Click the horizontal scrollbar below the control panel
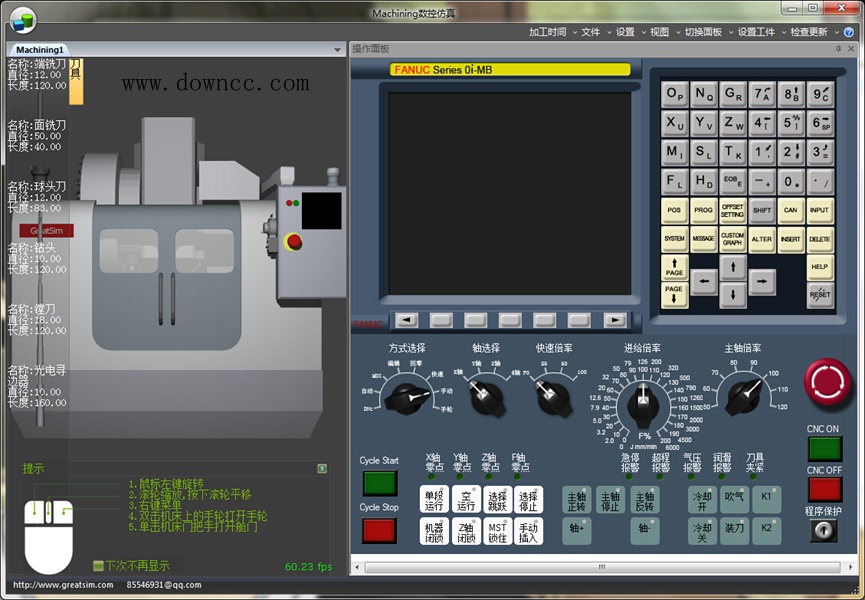 tap(600, 566)
